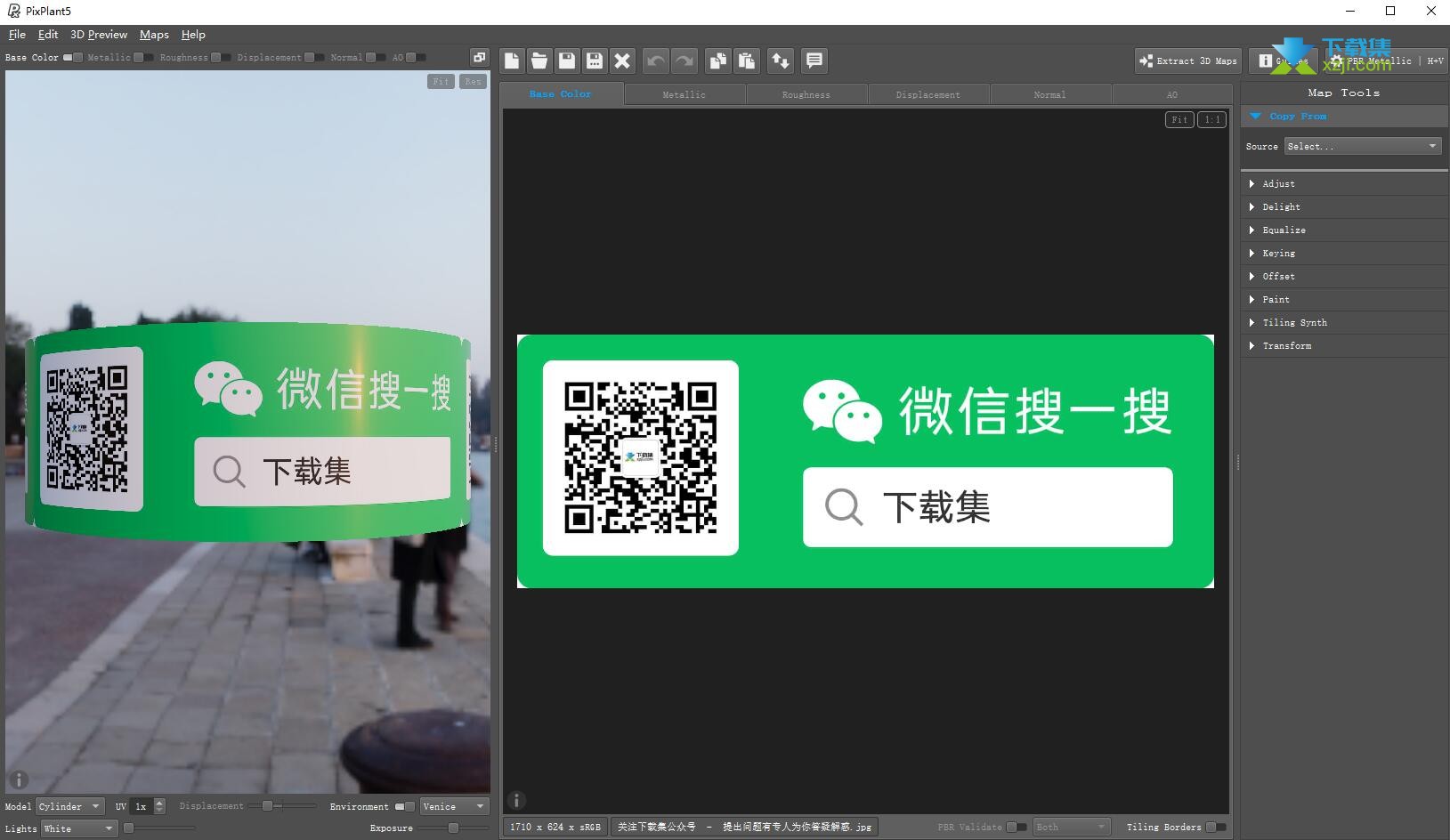The height and width of the screenshot is (840, 1450).
Task: Click the swap up-down arrows icon
Action: click(780, 61)
